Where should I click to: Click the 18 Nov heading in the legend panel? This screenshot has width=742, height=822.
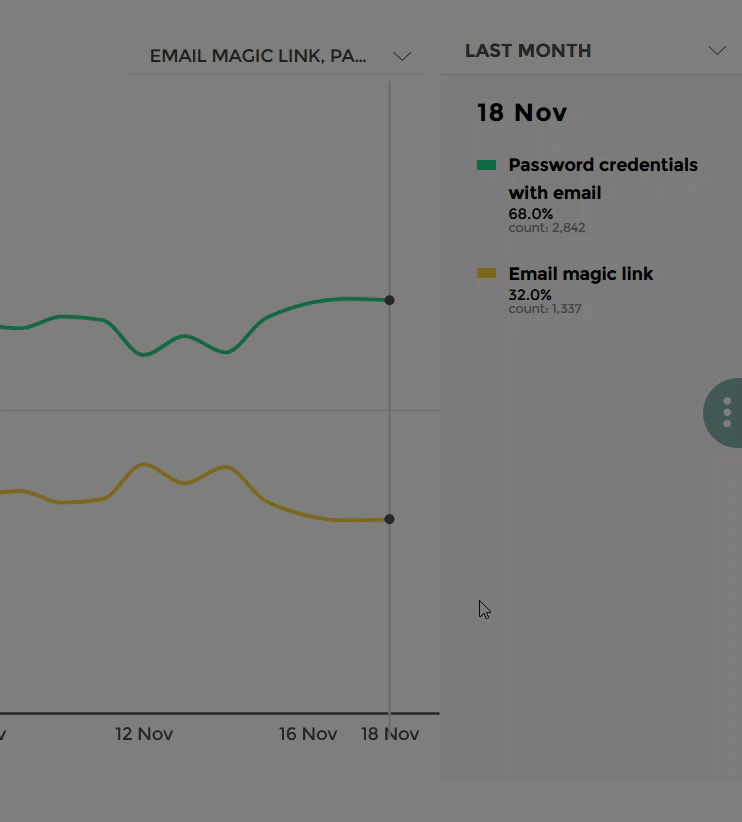coord(522,113)
